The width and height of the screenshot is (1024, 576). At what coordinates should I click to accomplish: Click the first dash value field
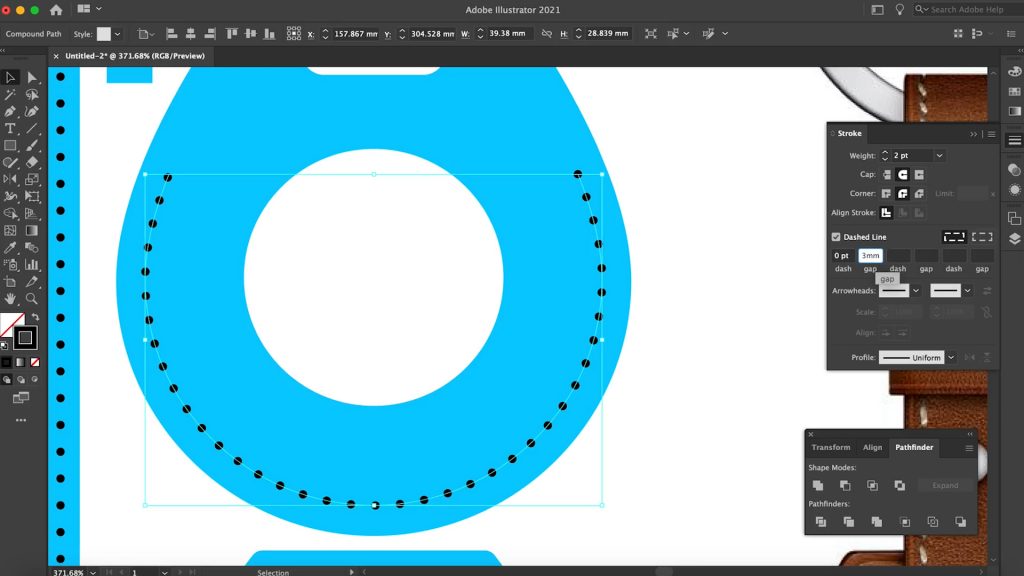[x=842, y=256]
